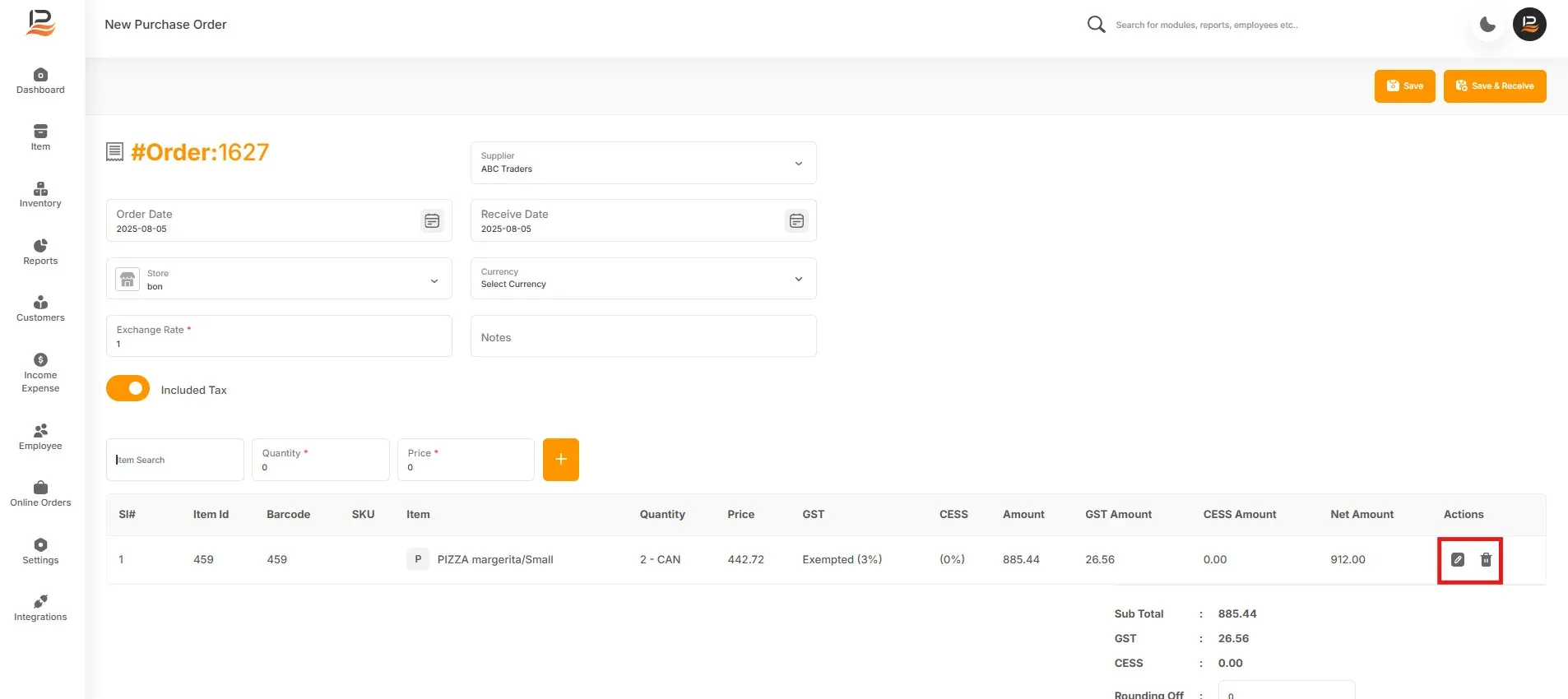
Task: Click the edit pencil icon for PIZZA margerita row
Action: [x=1458, y=560]
